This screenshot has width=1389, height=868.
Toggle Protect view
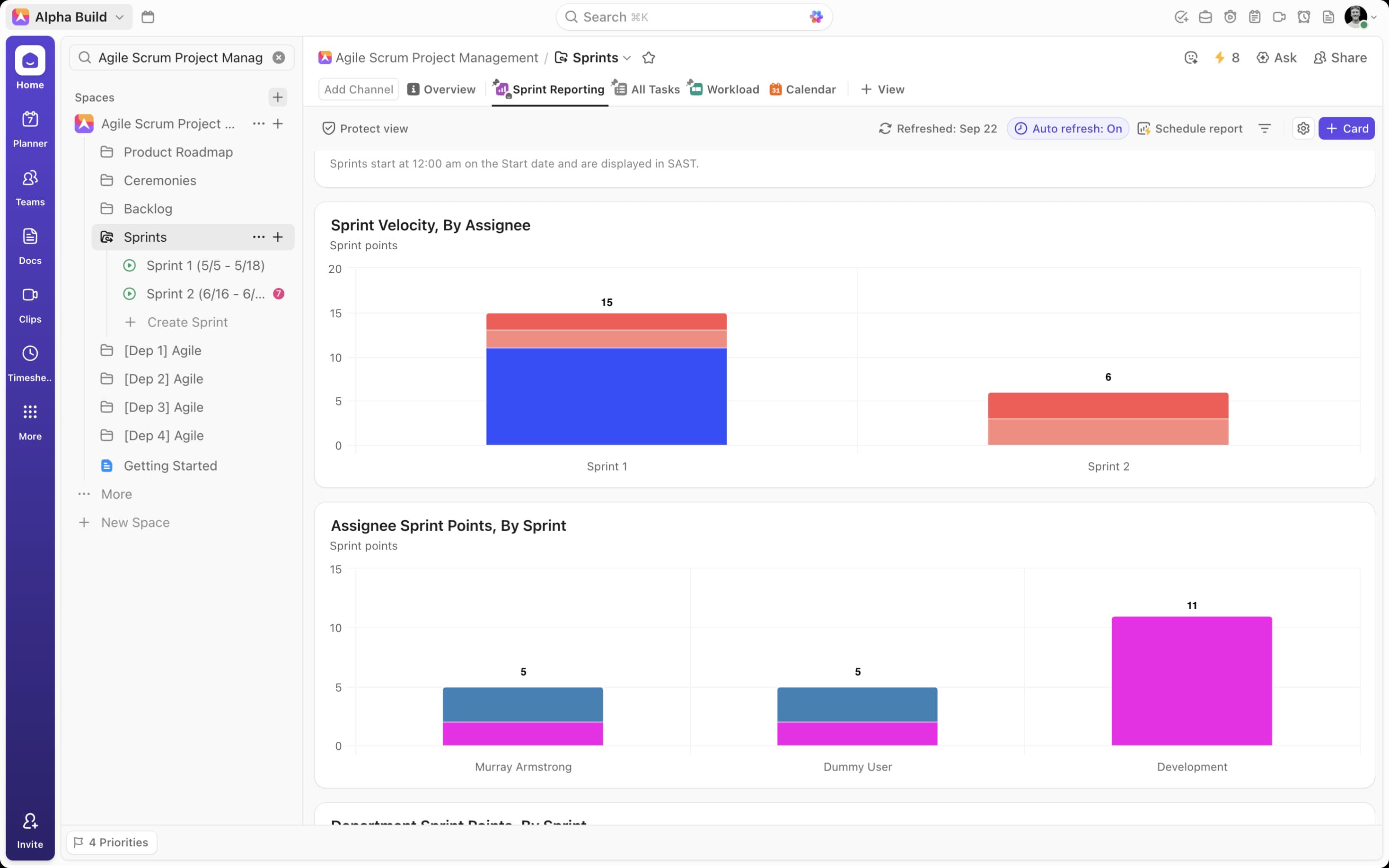point(365,129)
